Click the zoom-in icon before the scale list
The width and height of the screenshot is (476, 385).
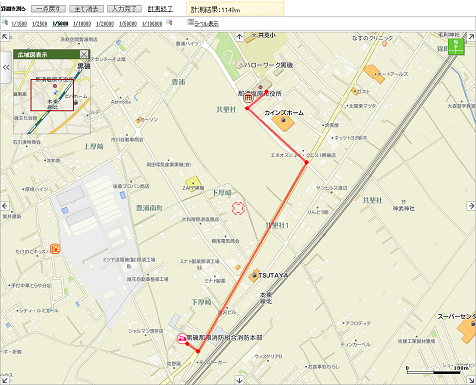(x=5, y=22)
